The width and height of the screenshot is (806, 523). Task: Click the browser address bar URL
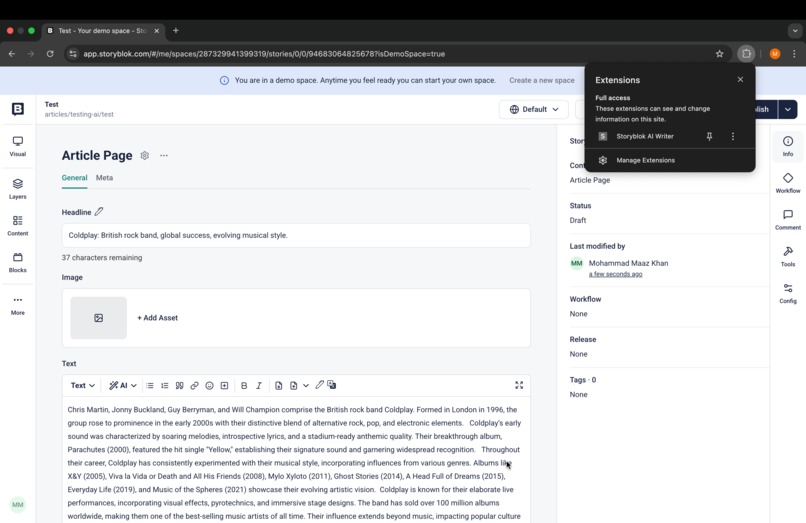[264, 53]
